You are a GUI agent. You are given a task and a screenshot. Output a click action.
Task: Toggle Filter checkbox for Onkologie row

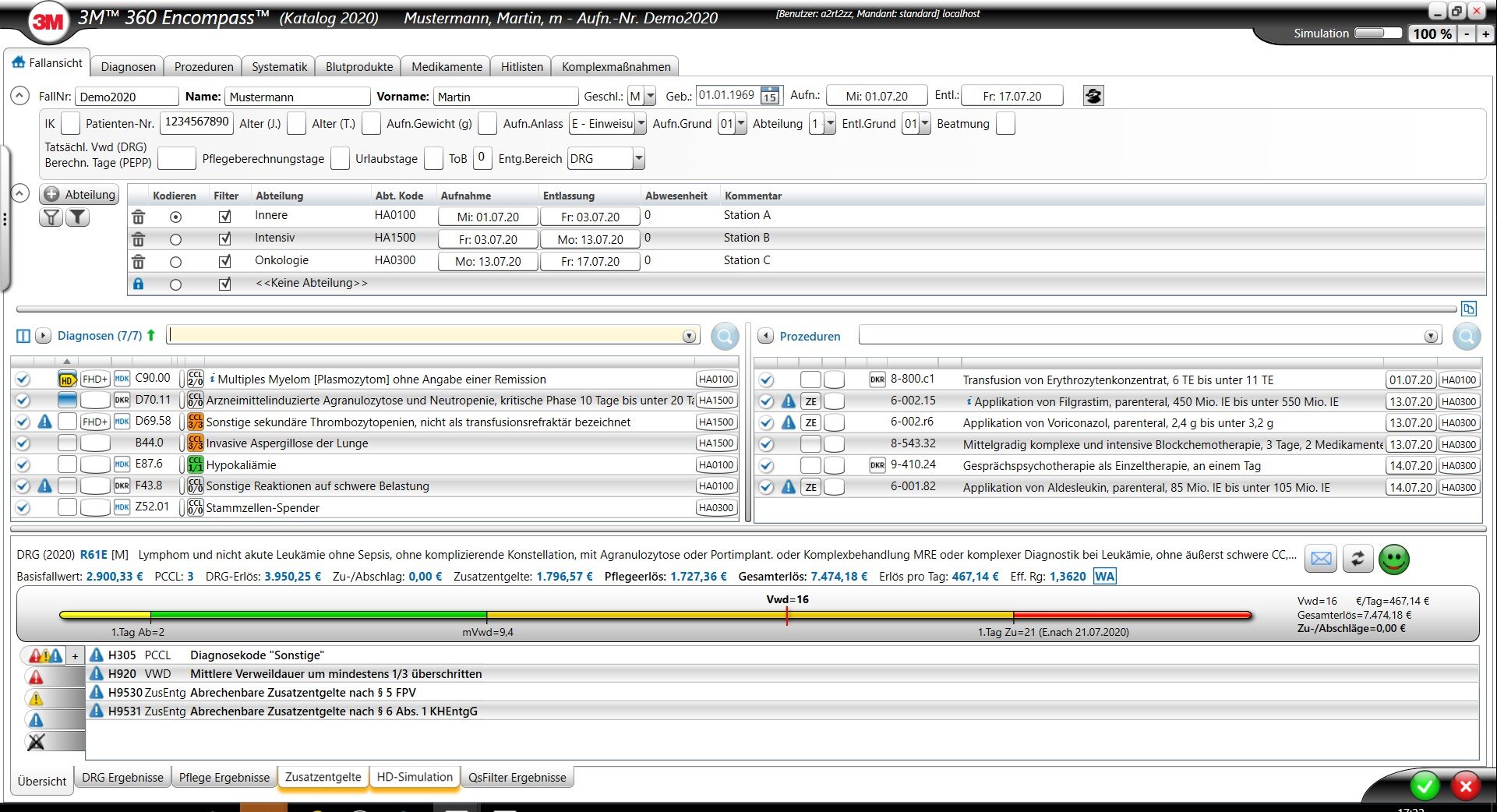coord(225,262)
